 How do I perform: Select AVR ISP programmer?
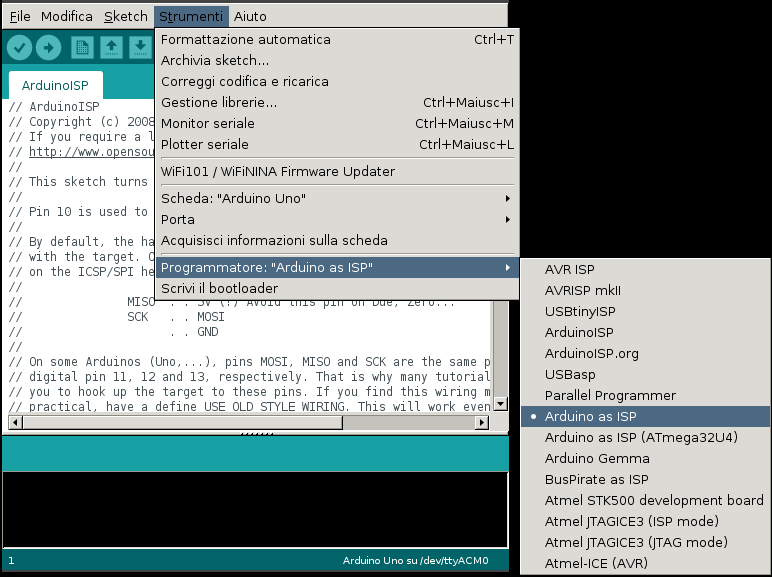tap(645, 269)
